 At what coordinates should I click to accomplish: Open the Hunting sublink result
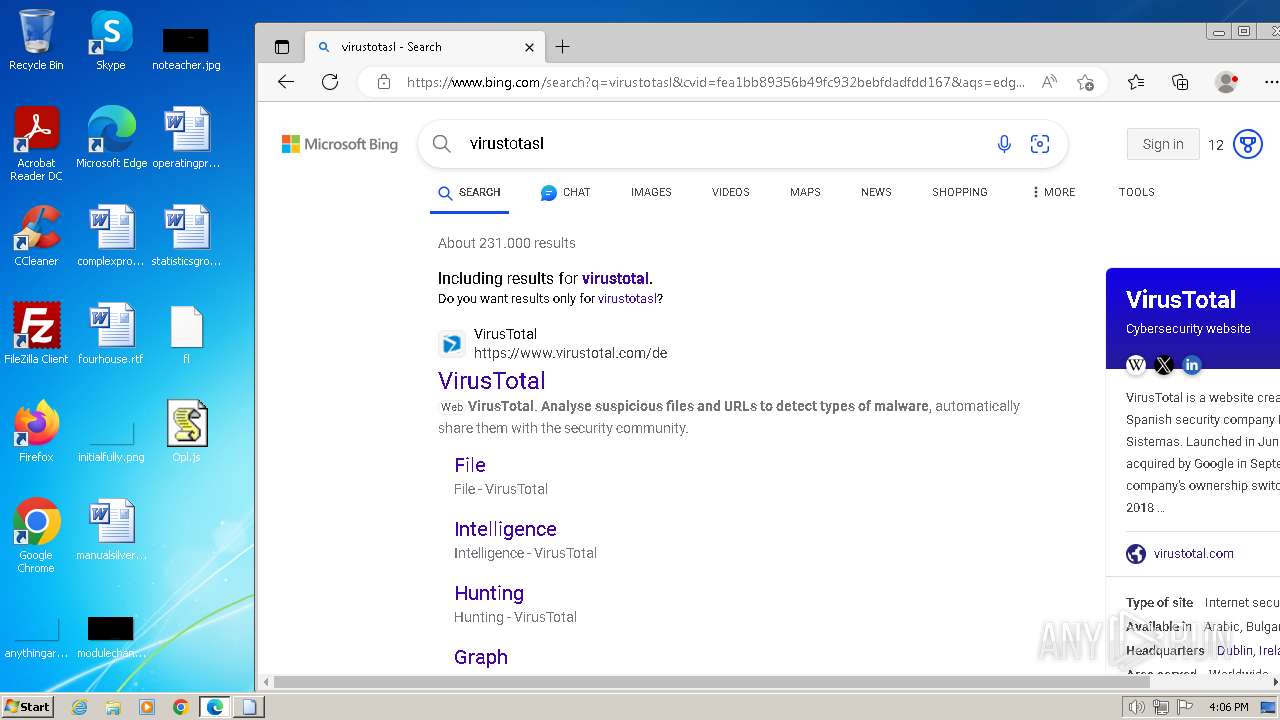[489, 593]
